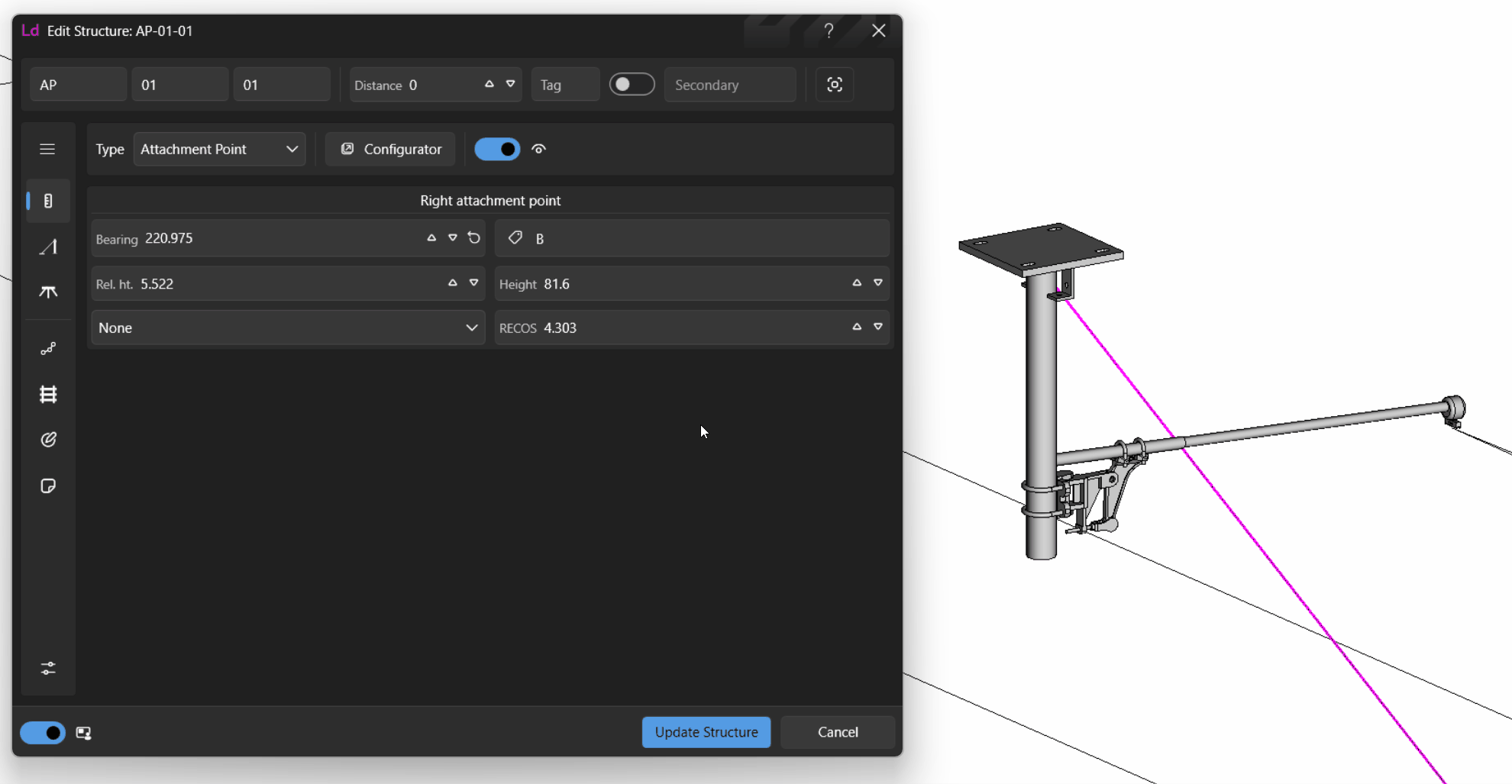Select the attachment point sidebar tab

[48, 201]
